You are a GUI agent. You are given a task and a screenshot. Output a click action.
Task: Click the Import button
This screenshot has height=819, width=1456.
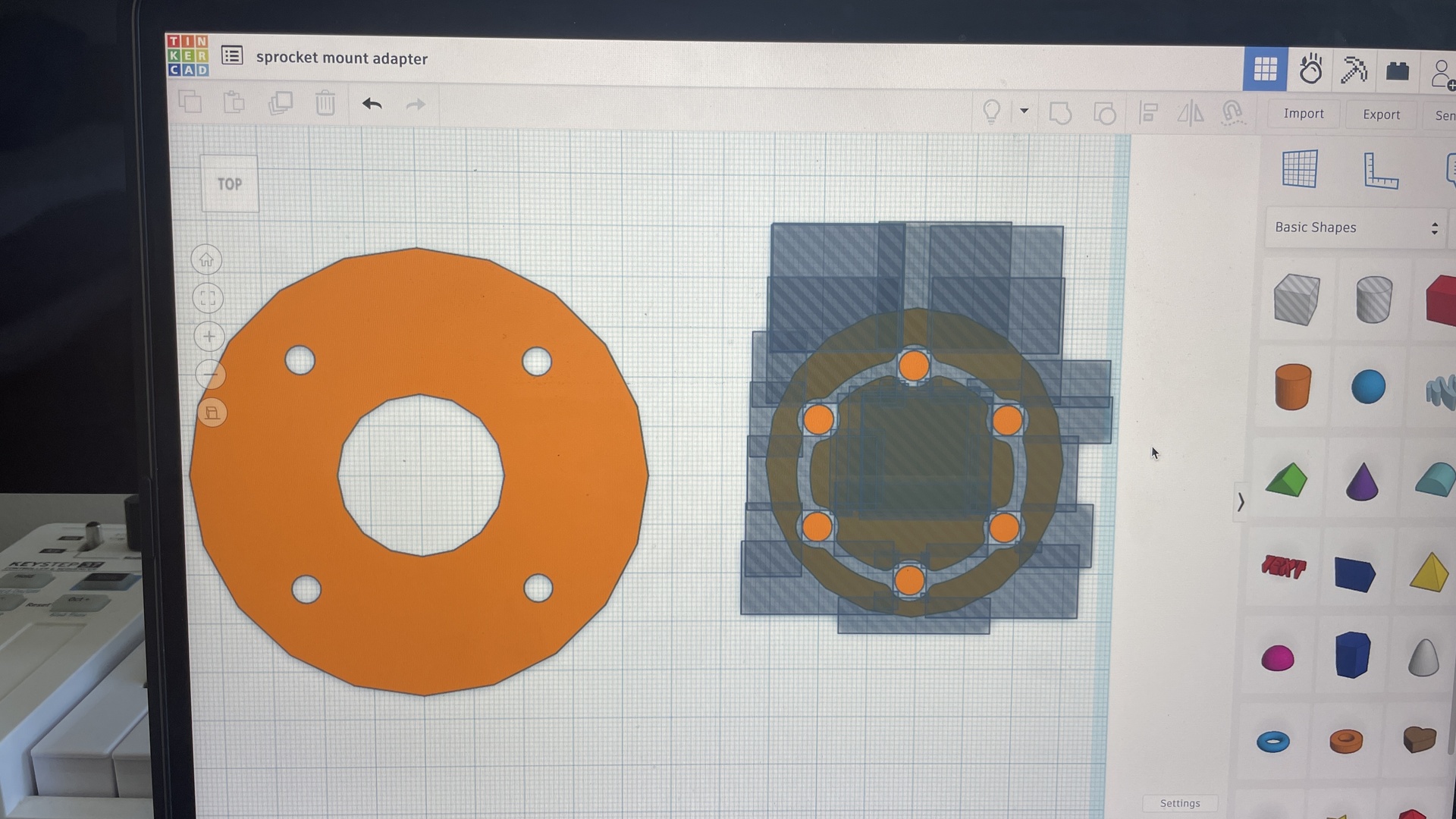tap(1304, 114)
